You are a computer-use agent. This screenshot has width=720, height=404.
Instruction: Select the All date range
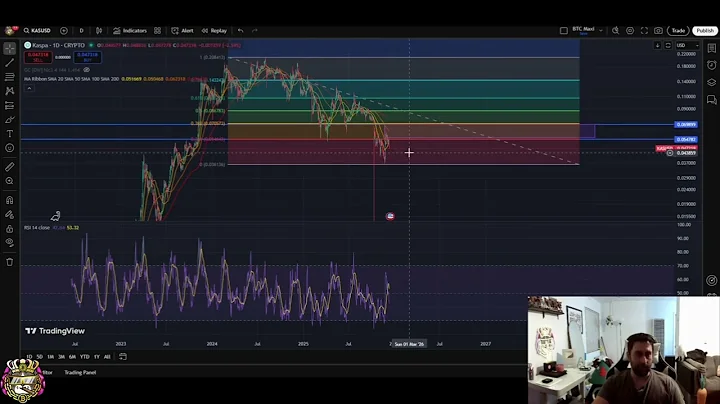(x=107, y=357)
